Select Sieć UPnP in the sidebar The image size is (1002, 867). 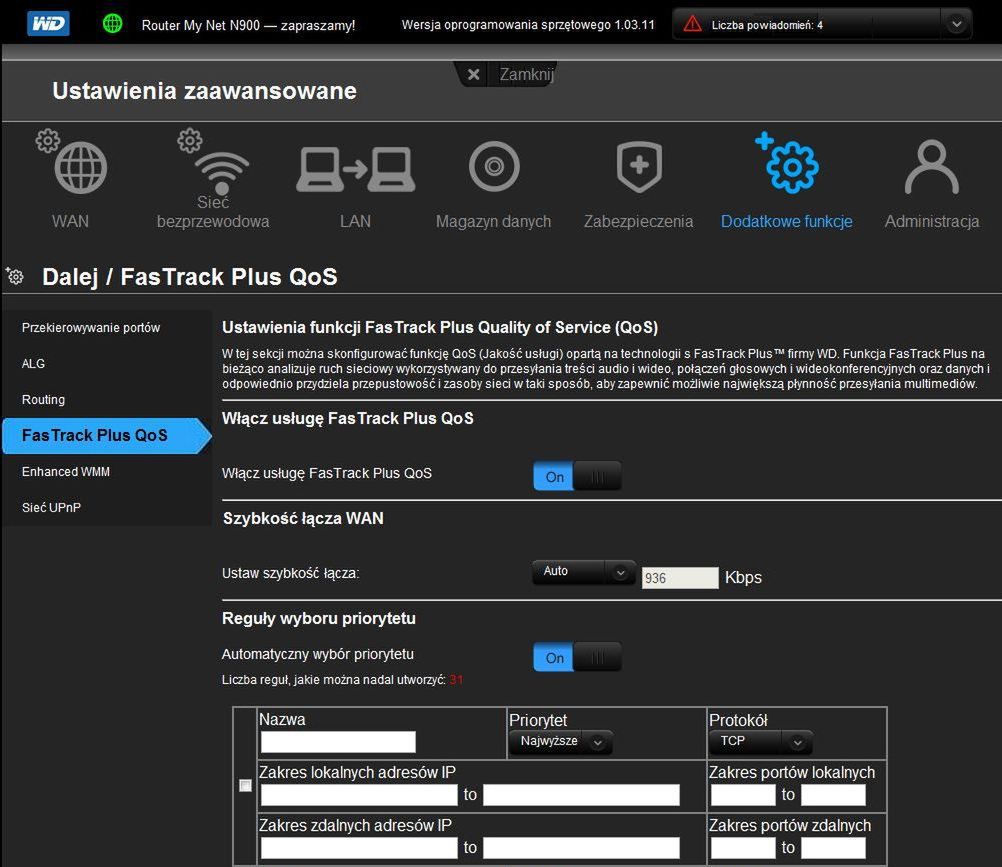pyautogui.click(x=51, y=507)
